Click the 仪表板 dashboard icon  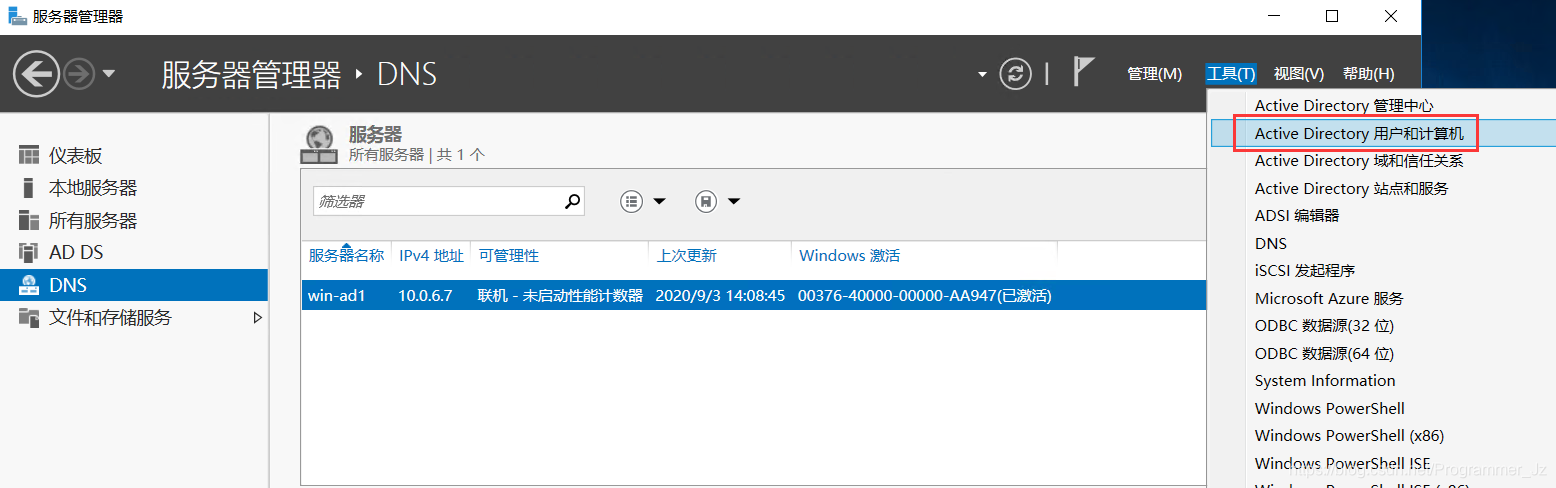(x=29, y=156)
